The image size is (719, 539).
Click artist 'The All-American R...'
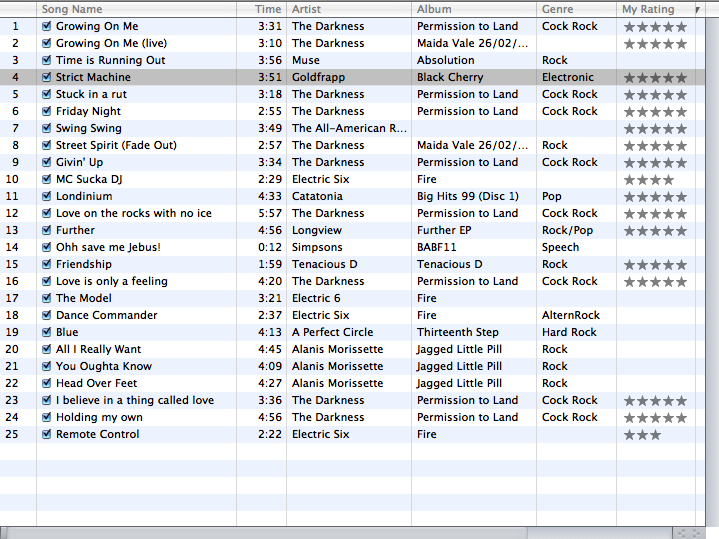[x=349, y=128]
